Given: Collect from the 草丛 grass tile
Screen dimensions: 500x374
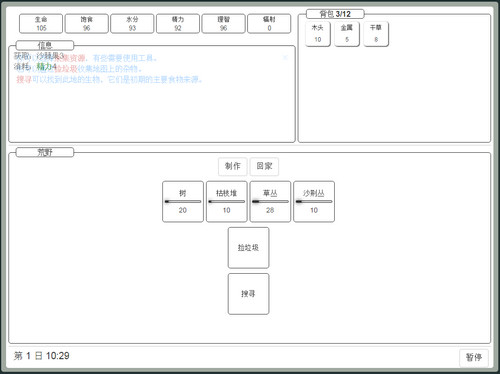Looking at the screenshot, I should click(x=270, y=202).
